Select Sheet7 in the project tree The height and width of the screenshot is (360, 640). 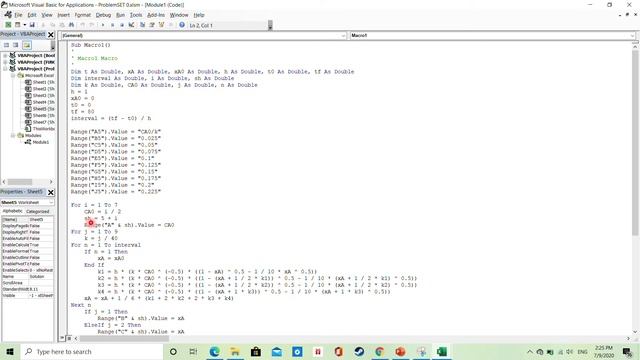(40, 122)
